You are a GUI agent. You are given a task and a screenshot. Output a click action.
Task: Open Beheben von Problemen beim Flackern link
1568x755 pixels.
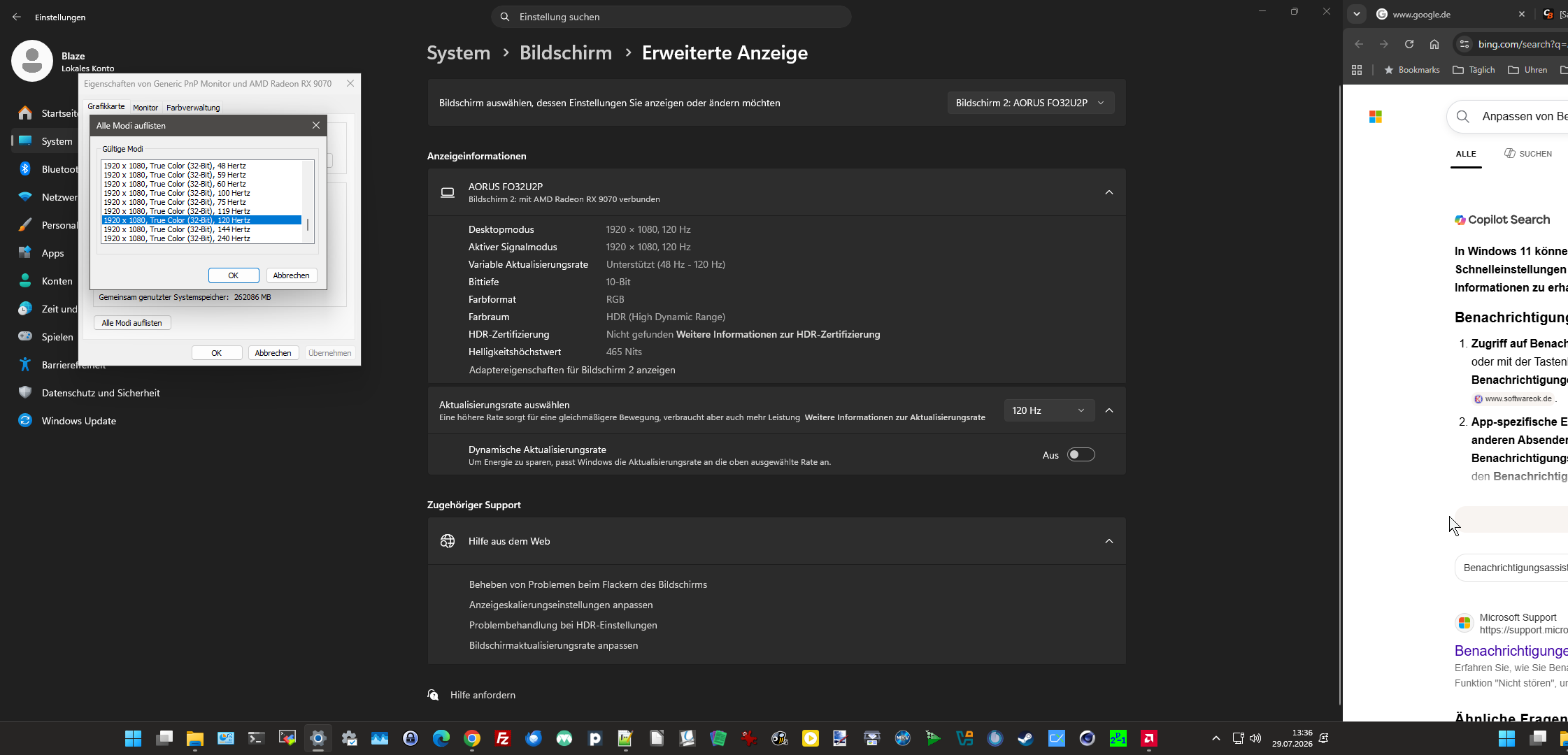click(588, 584)
